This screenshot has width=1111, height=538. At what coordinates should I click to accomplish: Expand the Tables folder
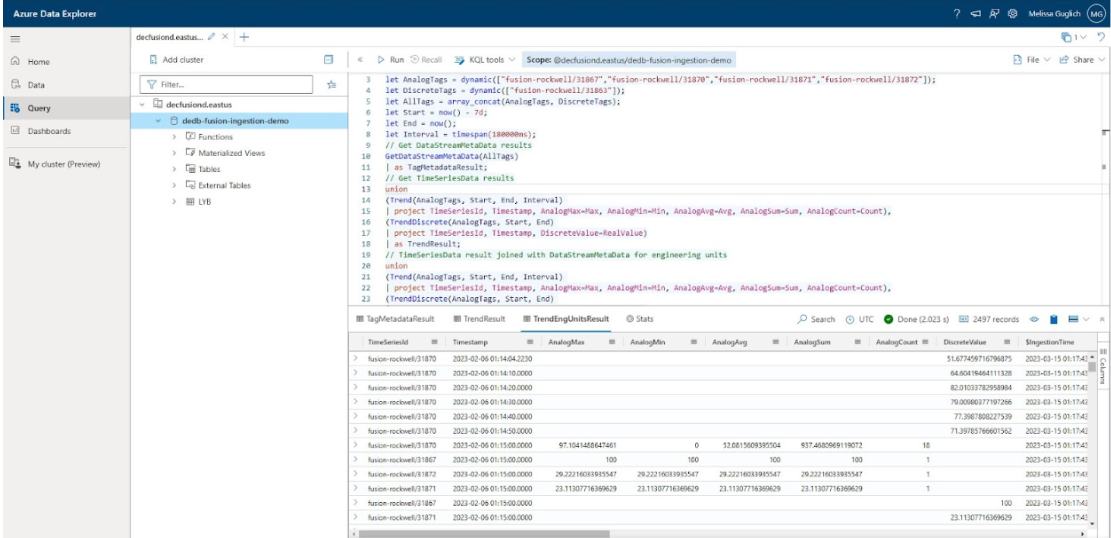tap(174, 169)
